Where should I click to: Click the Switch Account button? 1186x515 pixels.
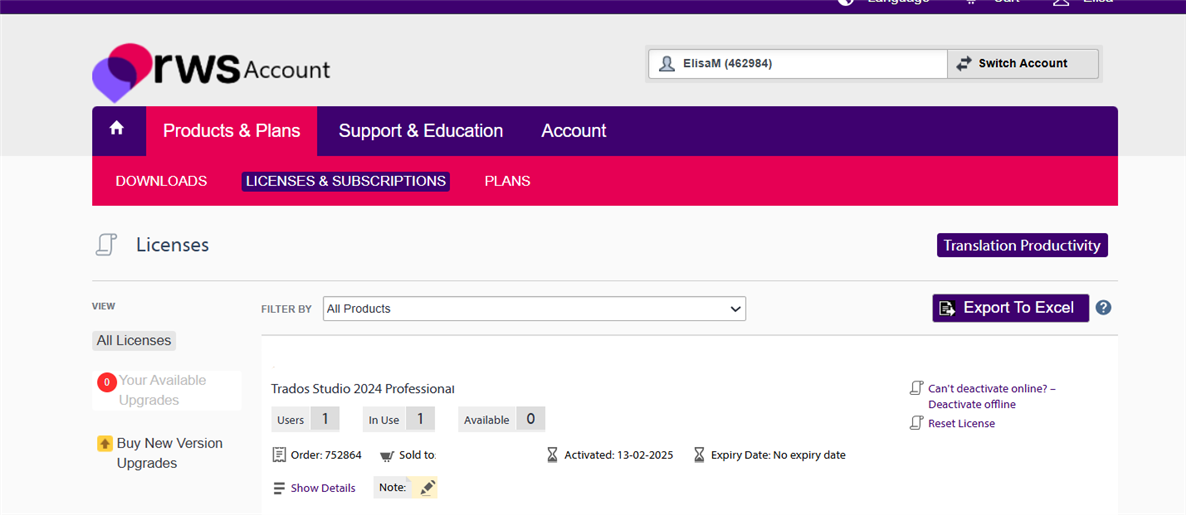[1023, 64]
